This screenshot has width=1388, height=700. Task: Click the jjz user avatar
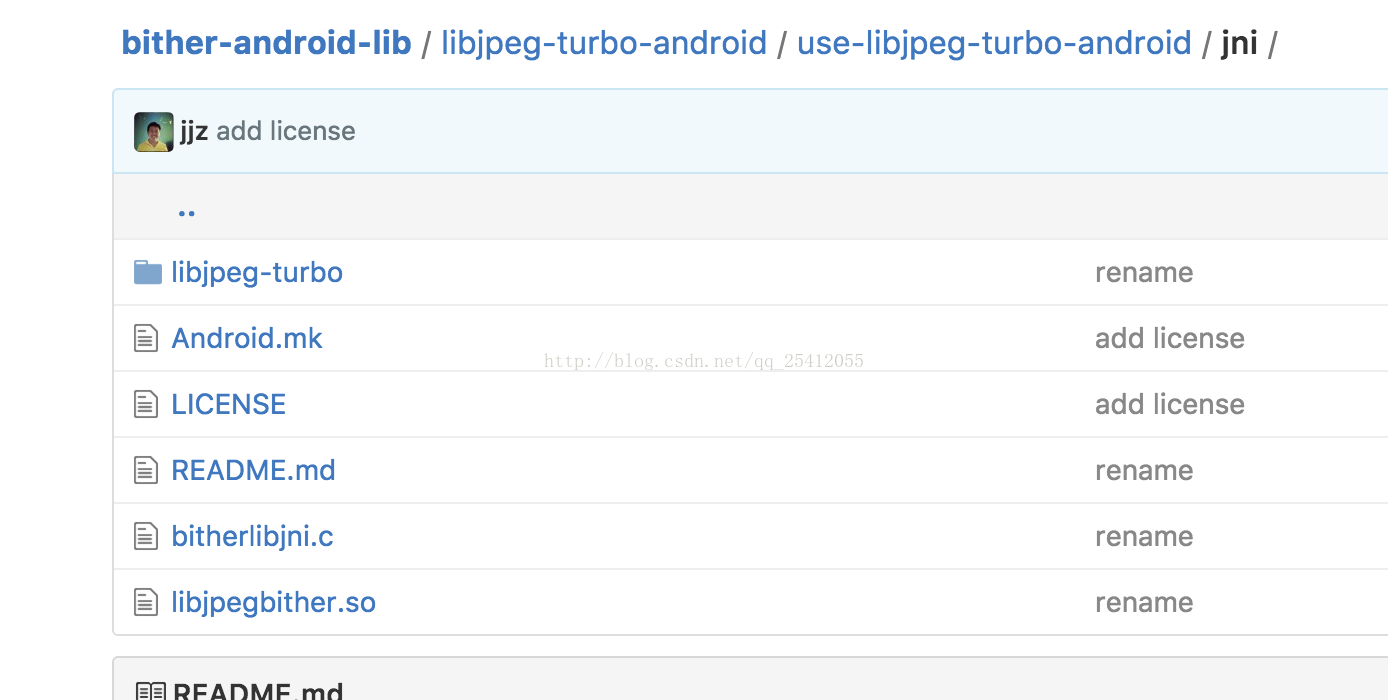coord(154,132)
